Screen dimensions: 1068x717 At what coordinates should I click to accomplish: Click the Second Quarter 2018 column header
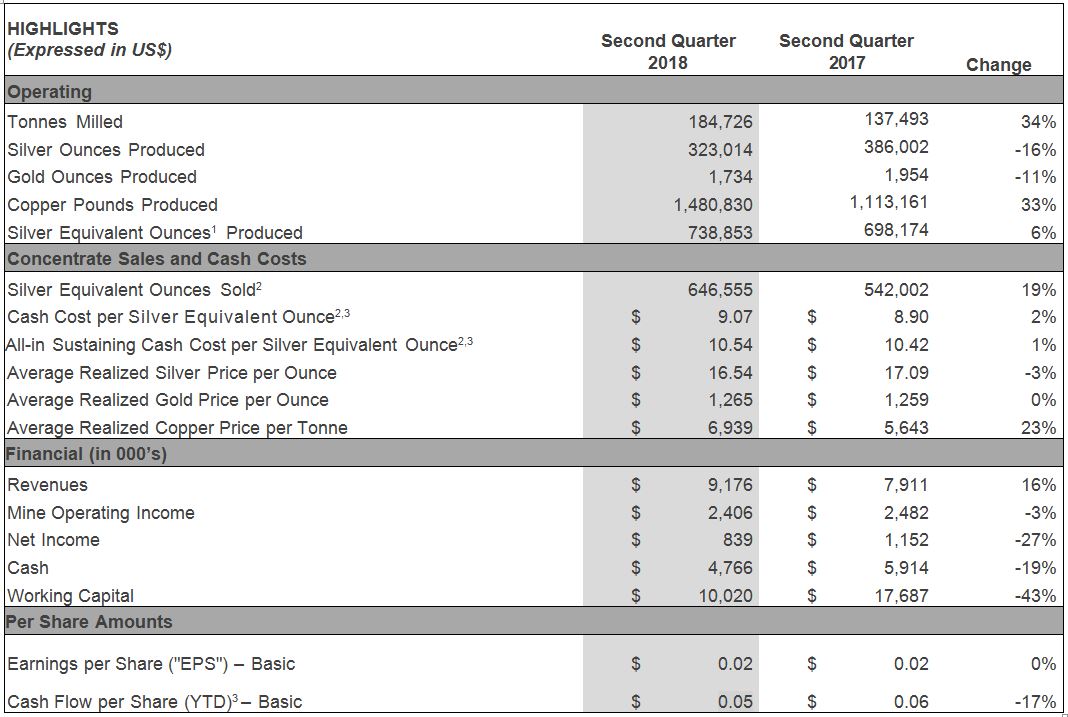point(668,52)
